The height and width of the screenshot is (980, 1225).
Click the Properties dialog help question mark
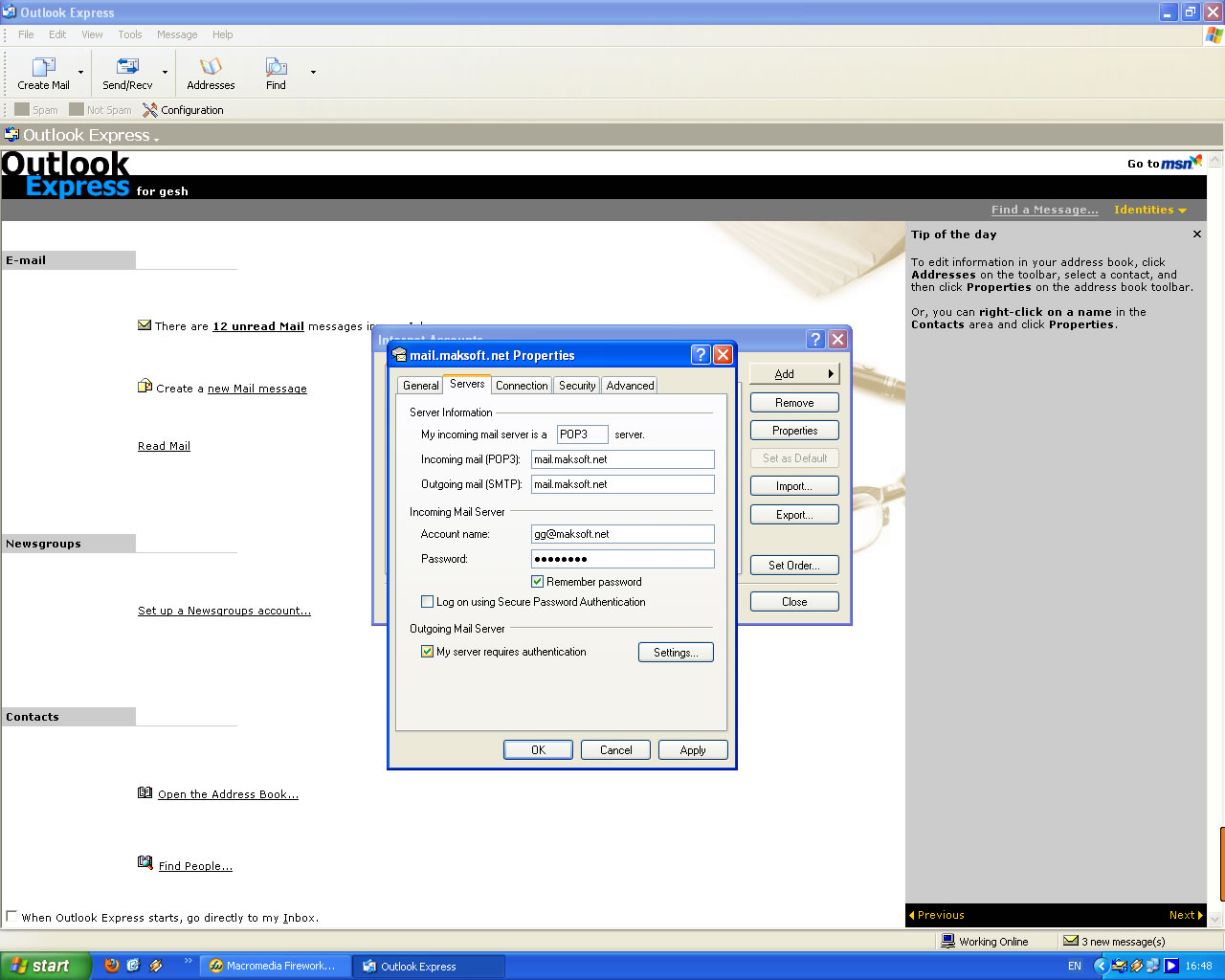(701, 355)
